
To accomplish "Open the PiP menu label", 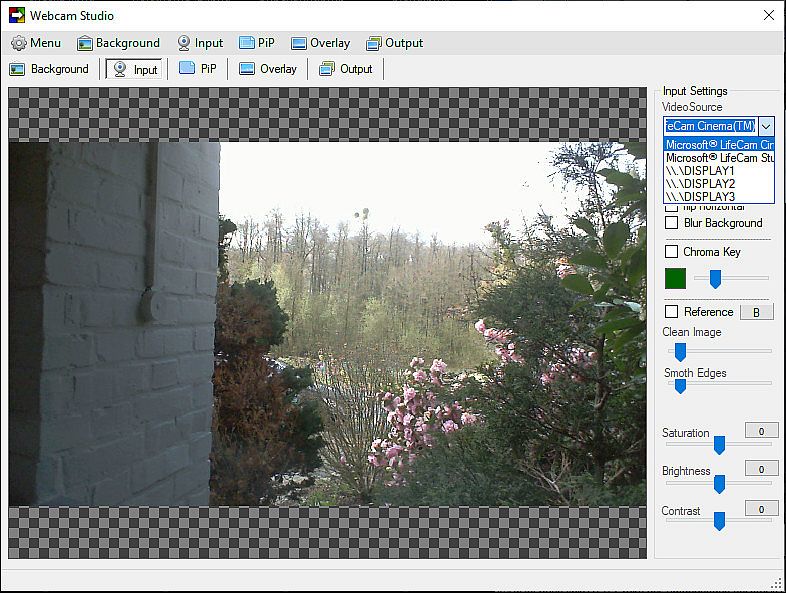I will [x=266, y=43].
